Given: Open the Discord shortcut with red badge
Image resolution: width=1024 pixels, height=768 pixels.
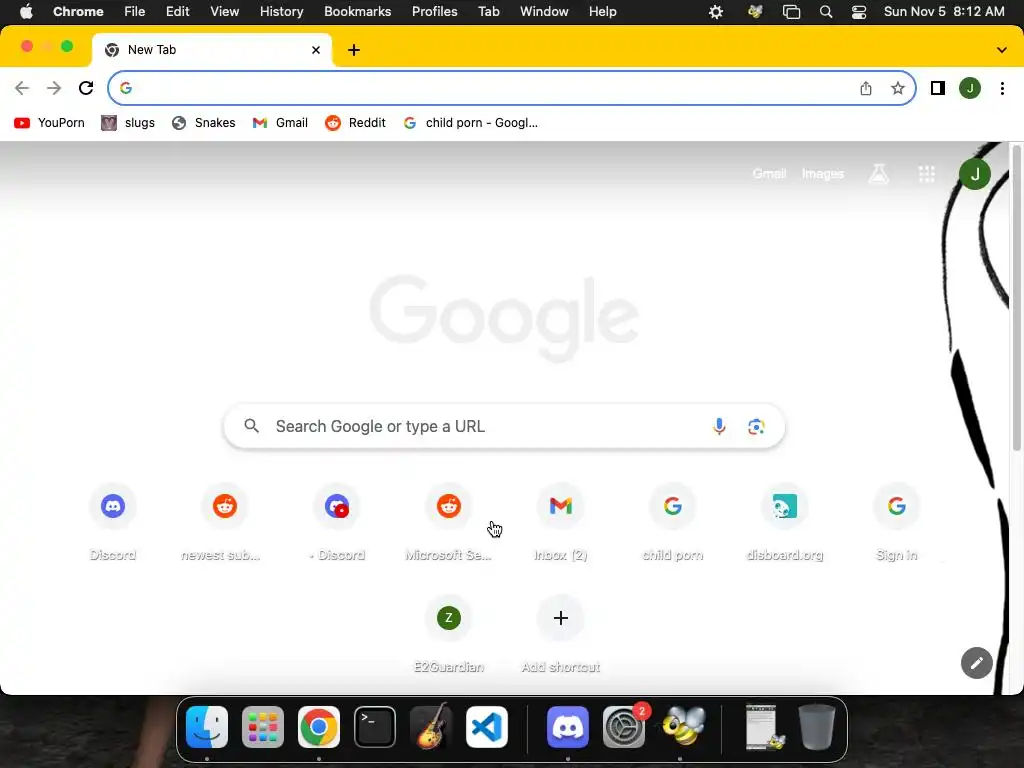Looking at the screenshot, I should (337, 521).
